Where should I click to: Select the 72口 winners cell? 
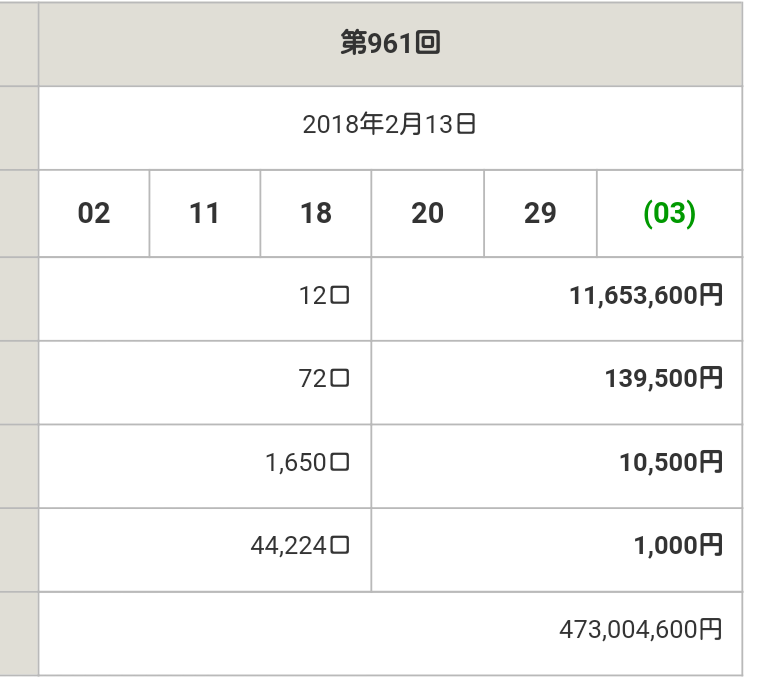coord(205,382)
